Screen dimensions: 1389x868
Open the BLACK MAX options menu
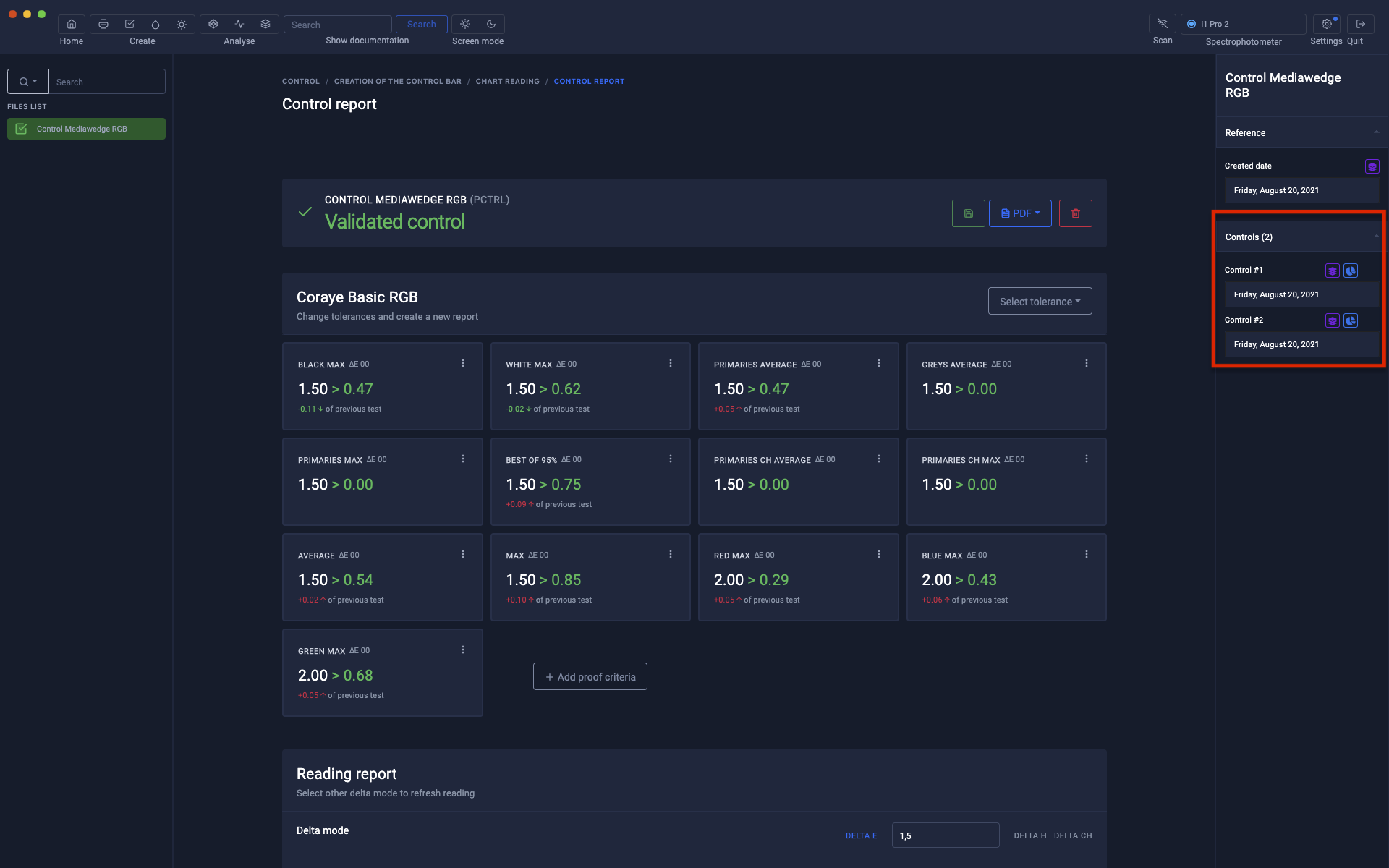[x=463, y=363]
